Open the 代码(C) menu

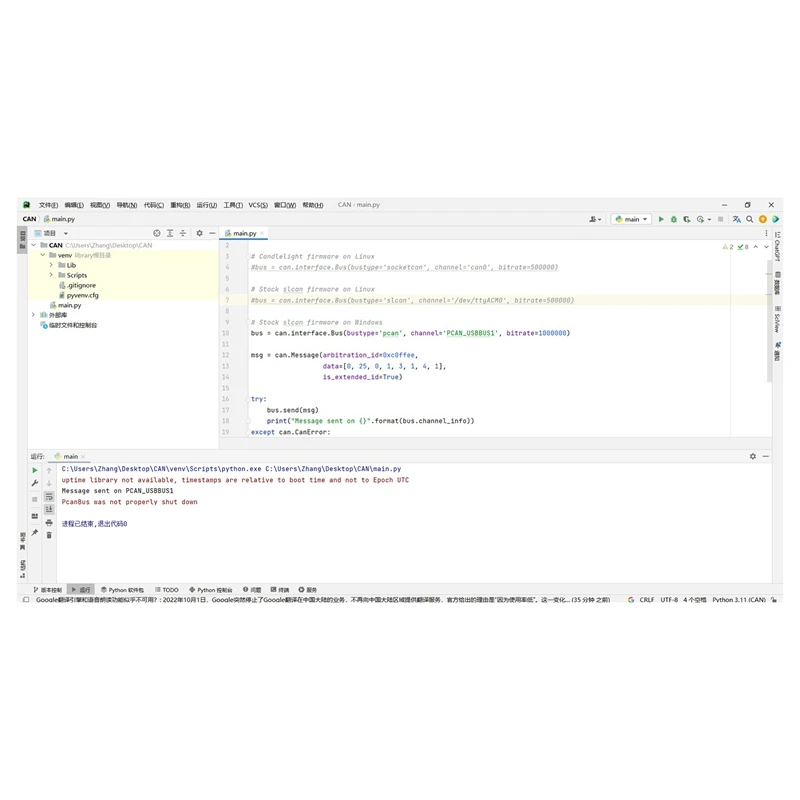pyautogui.click(x=154, y=205)
